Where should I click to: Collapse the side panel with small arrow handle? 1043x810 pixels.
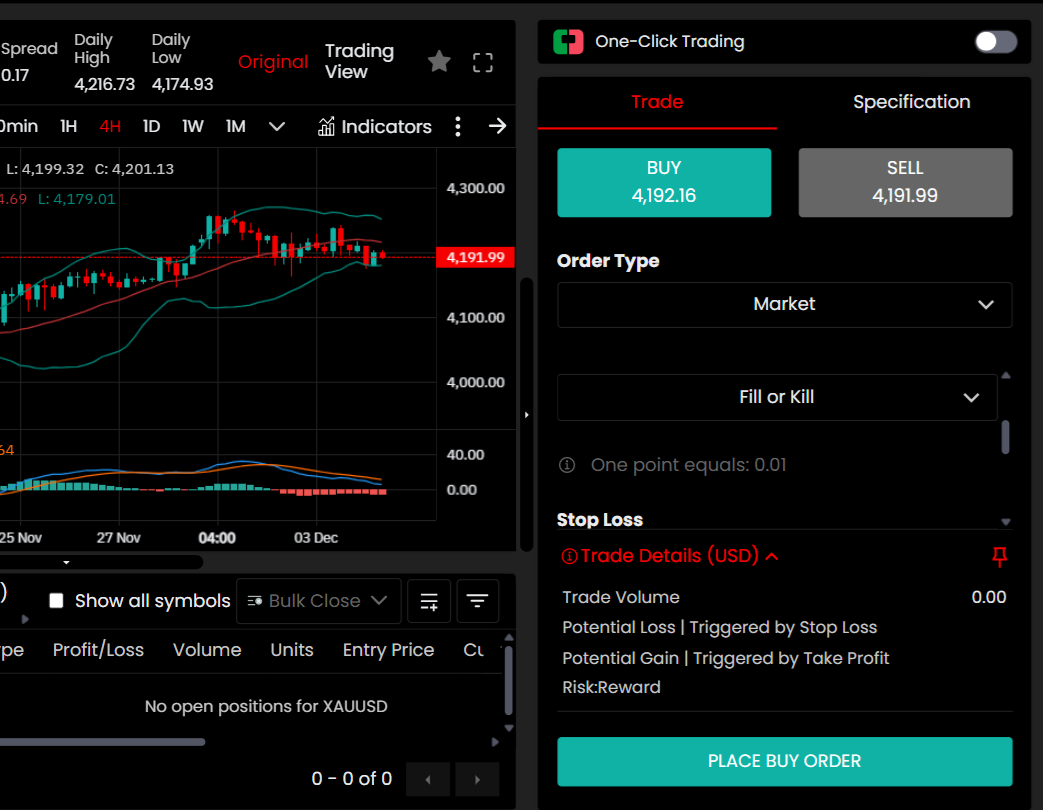(x=526, y=415)
